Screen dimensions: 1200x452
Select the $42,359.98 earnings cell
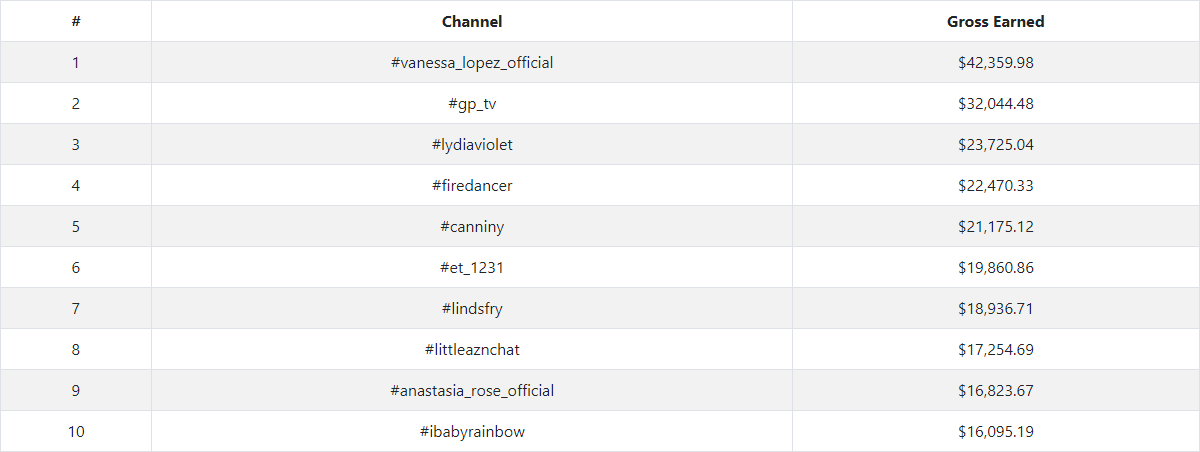click(995, 63)
